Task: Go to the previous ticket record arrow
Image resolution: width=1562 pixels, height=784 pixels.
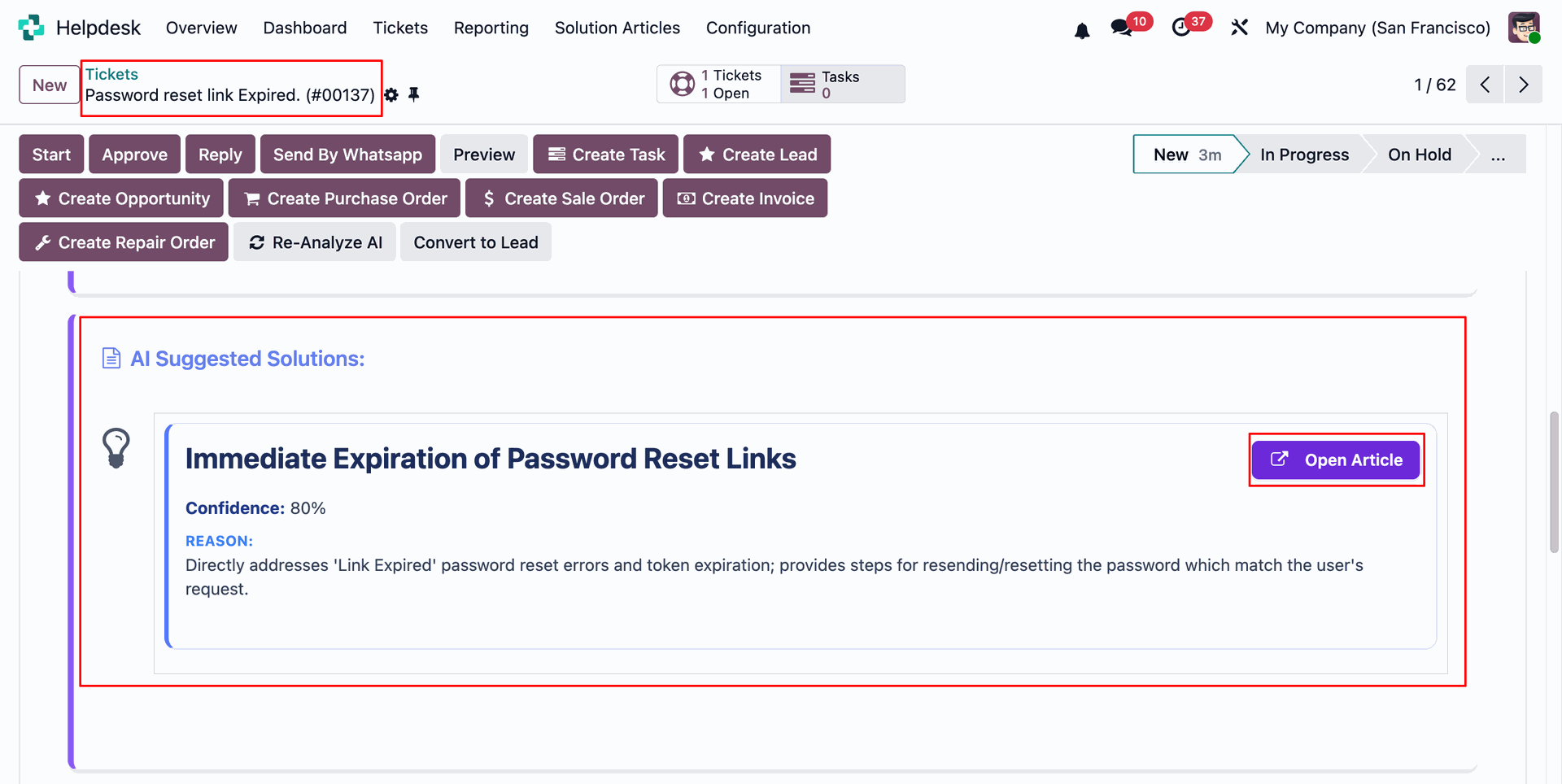Action: pyautogui.click(x=1485, y=85)
